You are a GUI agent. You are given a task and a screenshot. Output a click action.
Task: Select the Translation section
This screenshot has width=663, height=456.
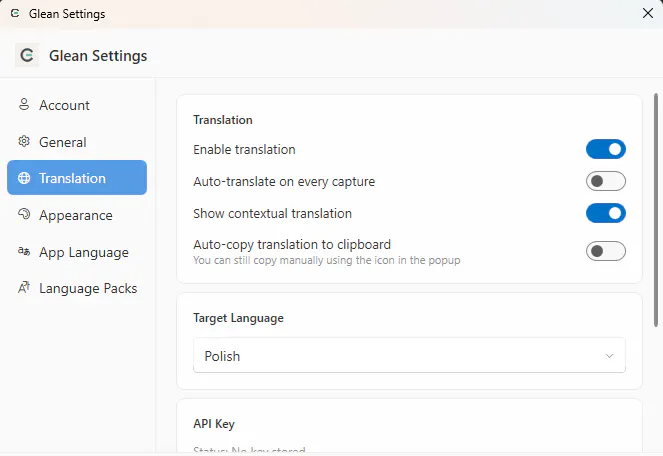click(x=77, y=178)
